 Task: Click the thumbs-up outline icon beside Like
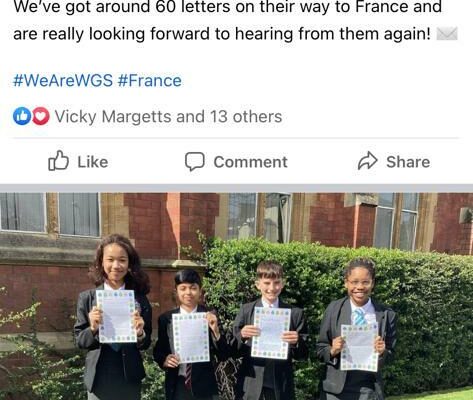pyautogui.click(x=58, y=161)
